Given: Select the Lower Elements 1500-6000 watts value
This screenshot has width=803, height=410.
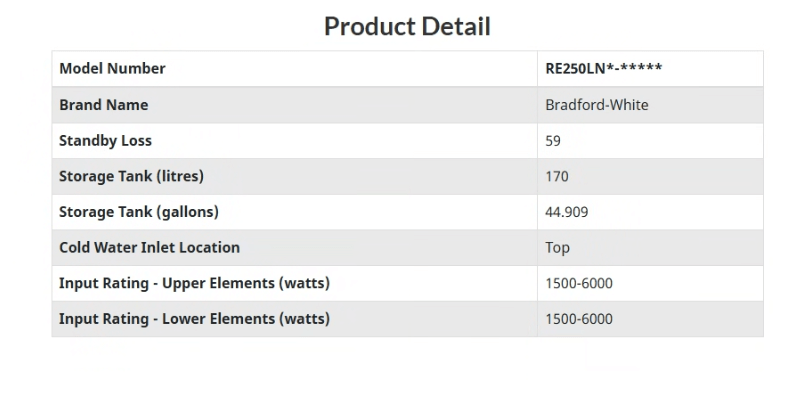Looking at the screenshot, I should pyautogui.click(x=579, y=320).
